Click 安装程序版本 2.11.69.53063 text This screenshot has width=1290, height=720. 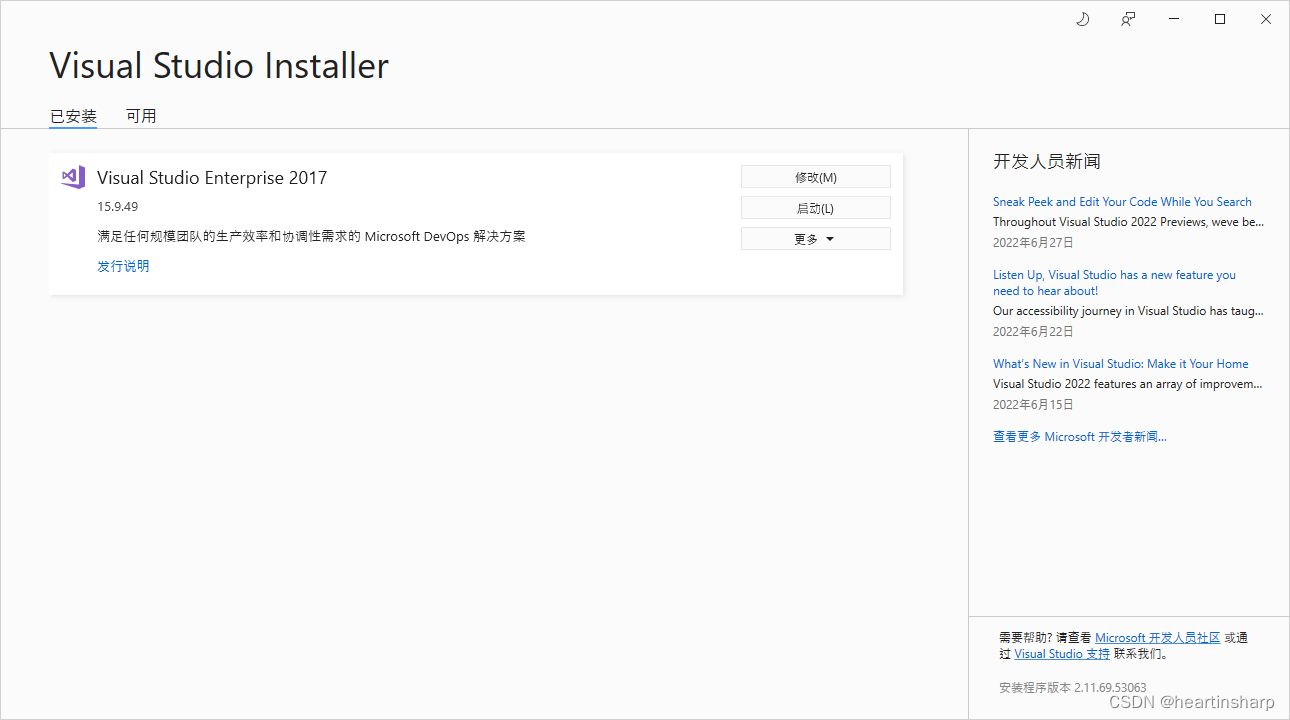1072,688
